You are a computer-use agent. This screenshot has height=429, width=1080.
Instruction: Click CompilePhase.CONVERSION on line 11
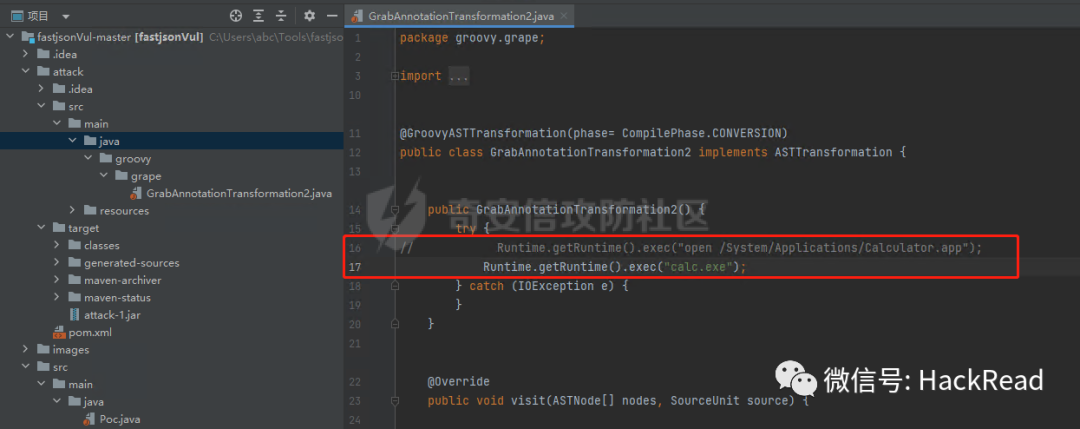point(701,132)
